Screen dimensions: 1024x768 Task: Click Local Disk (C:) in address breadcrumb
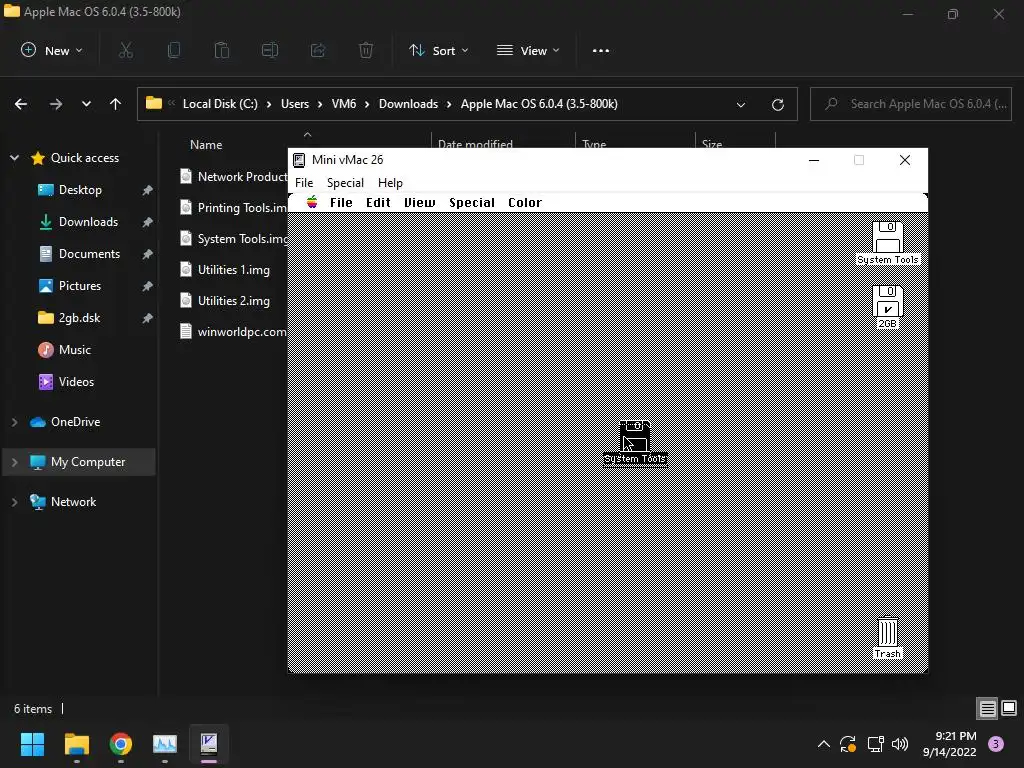(x=220, y=104)
